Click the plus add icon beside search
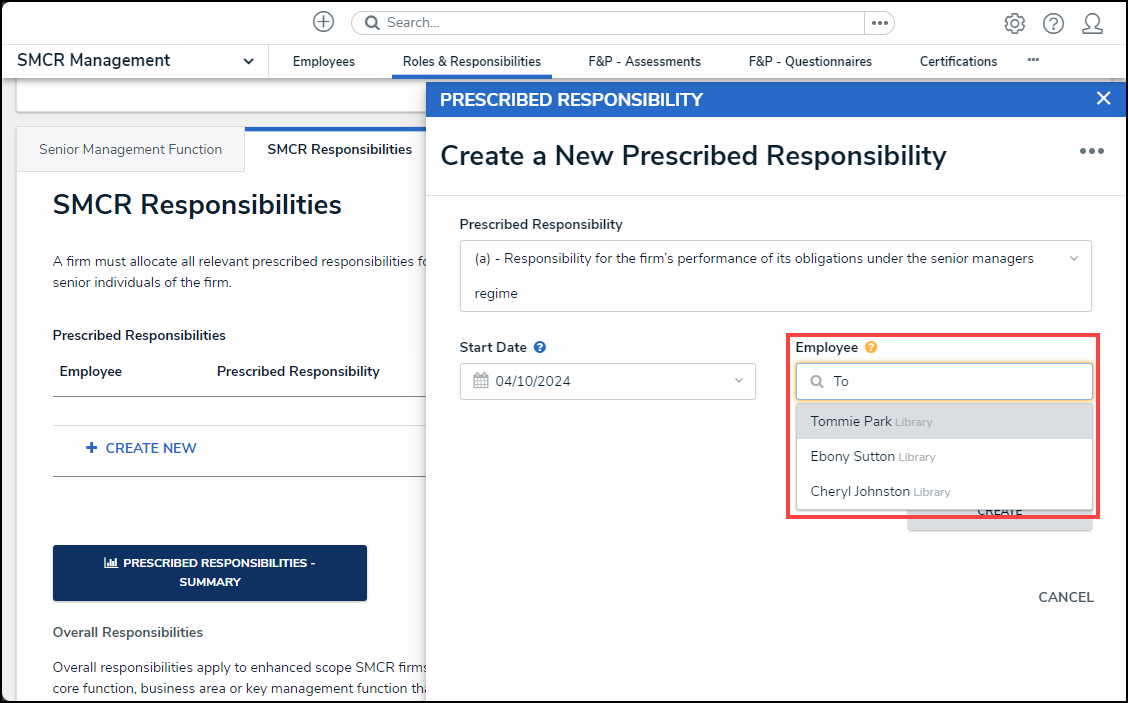This screenshot has width=1128, height=703. pos(323,22)
